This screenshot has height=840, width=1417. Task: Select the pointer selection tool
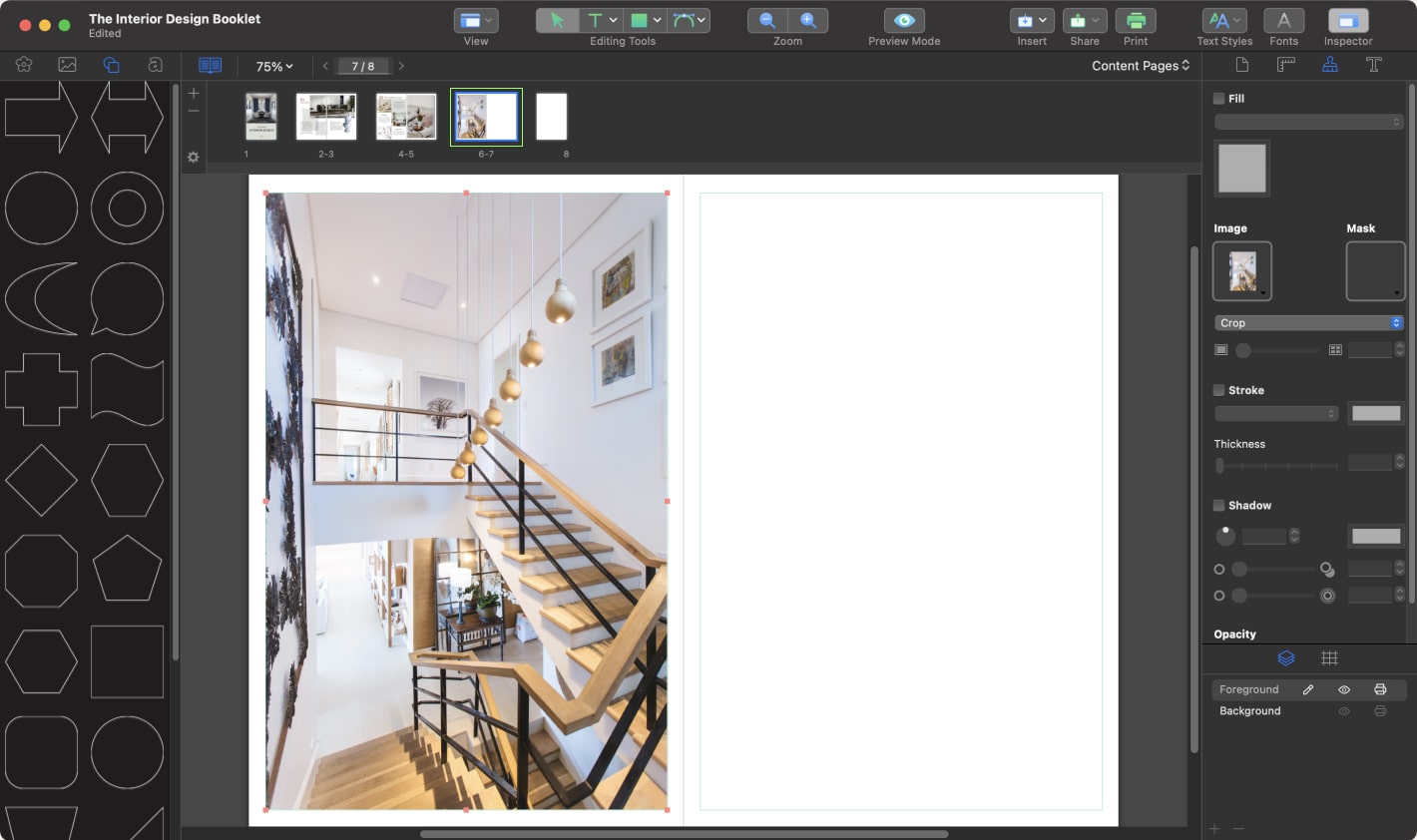click(x=557, y=20)
